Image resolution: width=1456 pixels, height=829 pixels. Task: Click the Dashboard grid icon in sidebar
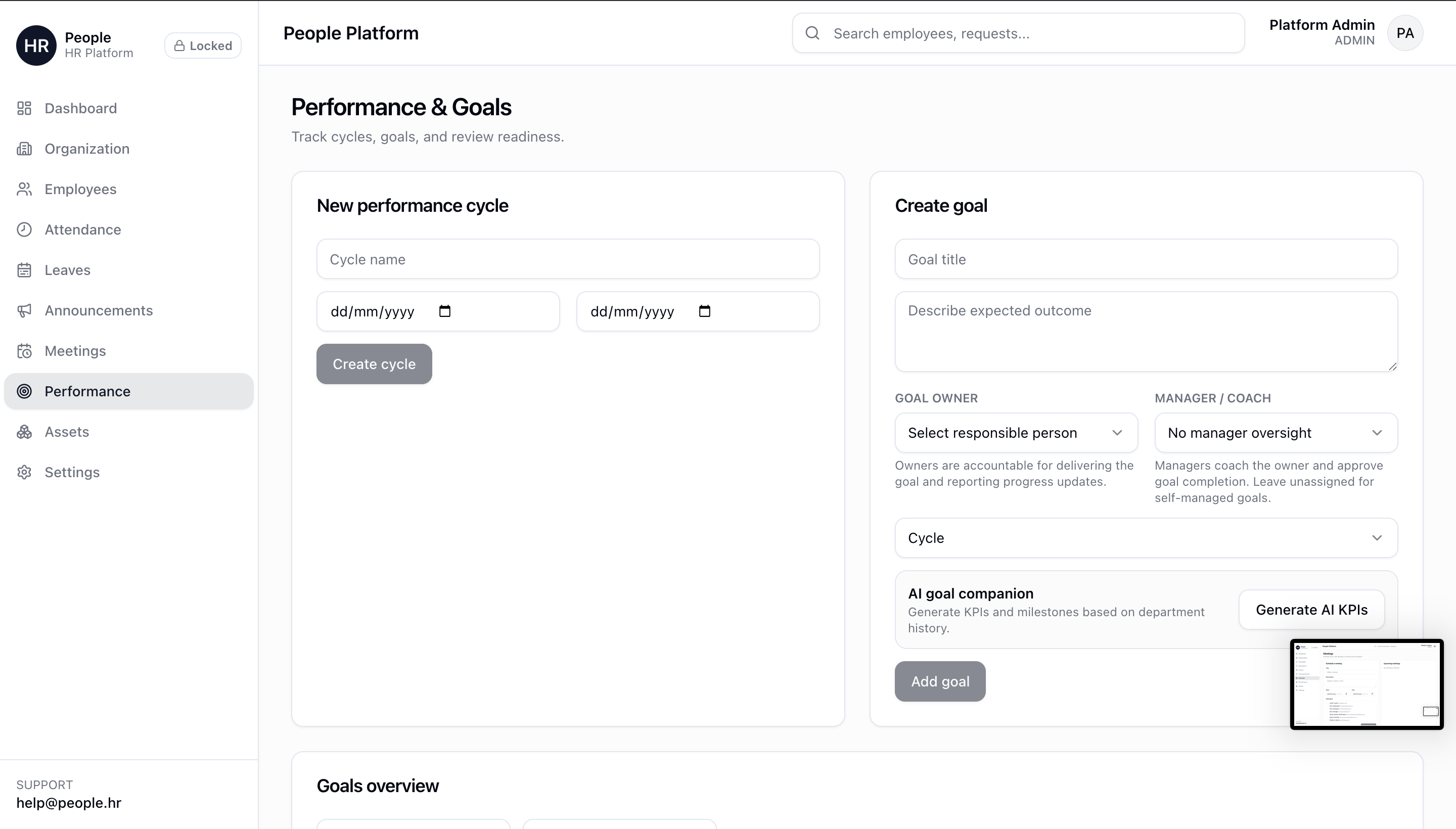(24, 108)
